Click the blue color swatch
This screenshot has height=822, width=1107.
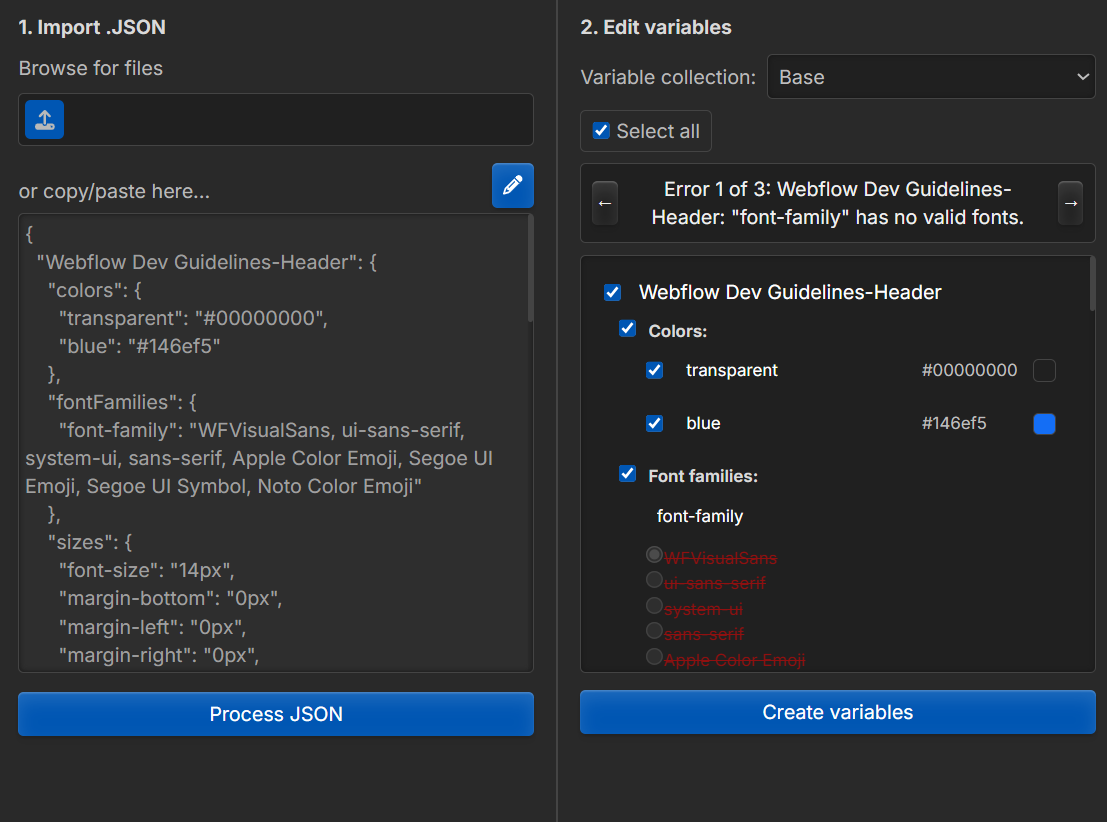(x=1044, y=424)
